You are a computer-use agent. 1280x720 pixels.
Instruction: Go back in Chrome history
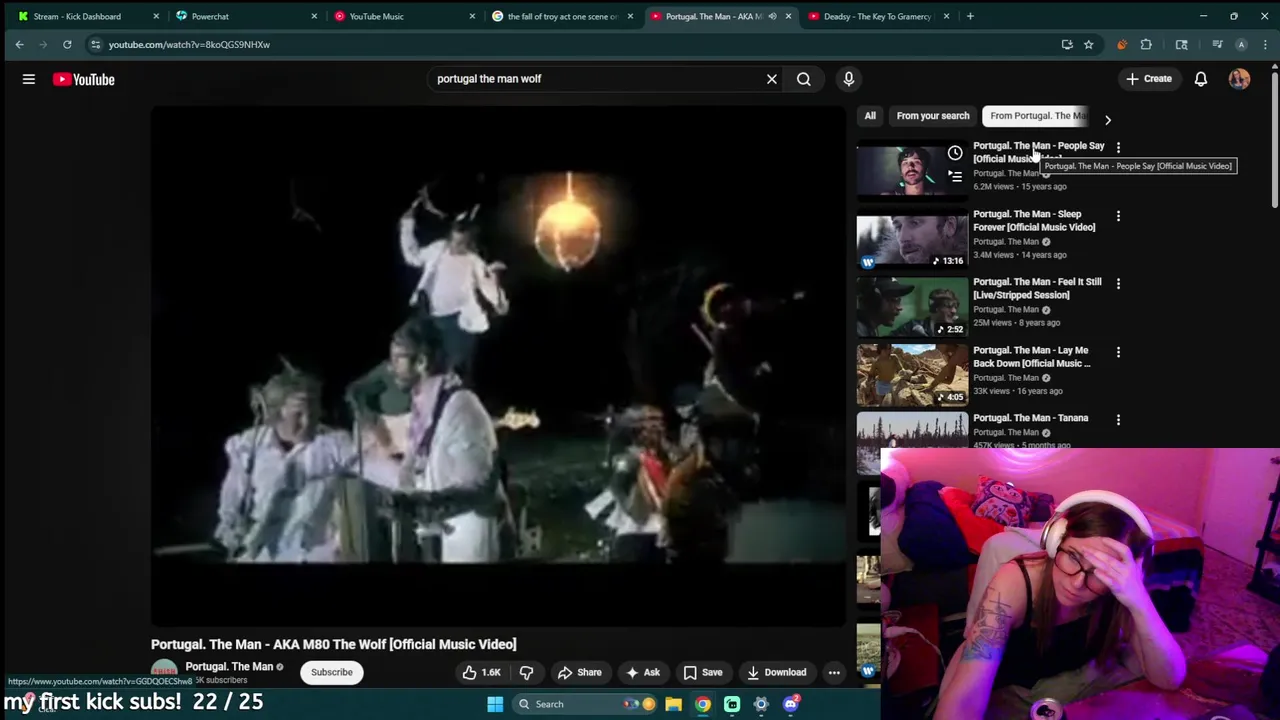tap(19, 44)
